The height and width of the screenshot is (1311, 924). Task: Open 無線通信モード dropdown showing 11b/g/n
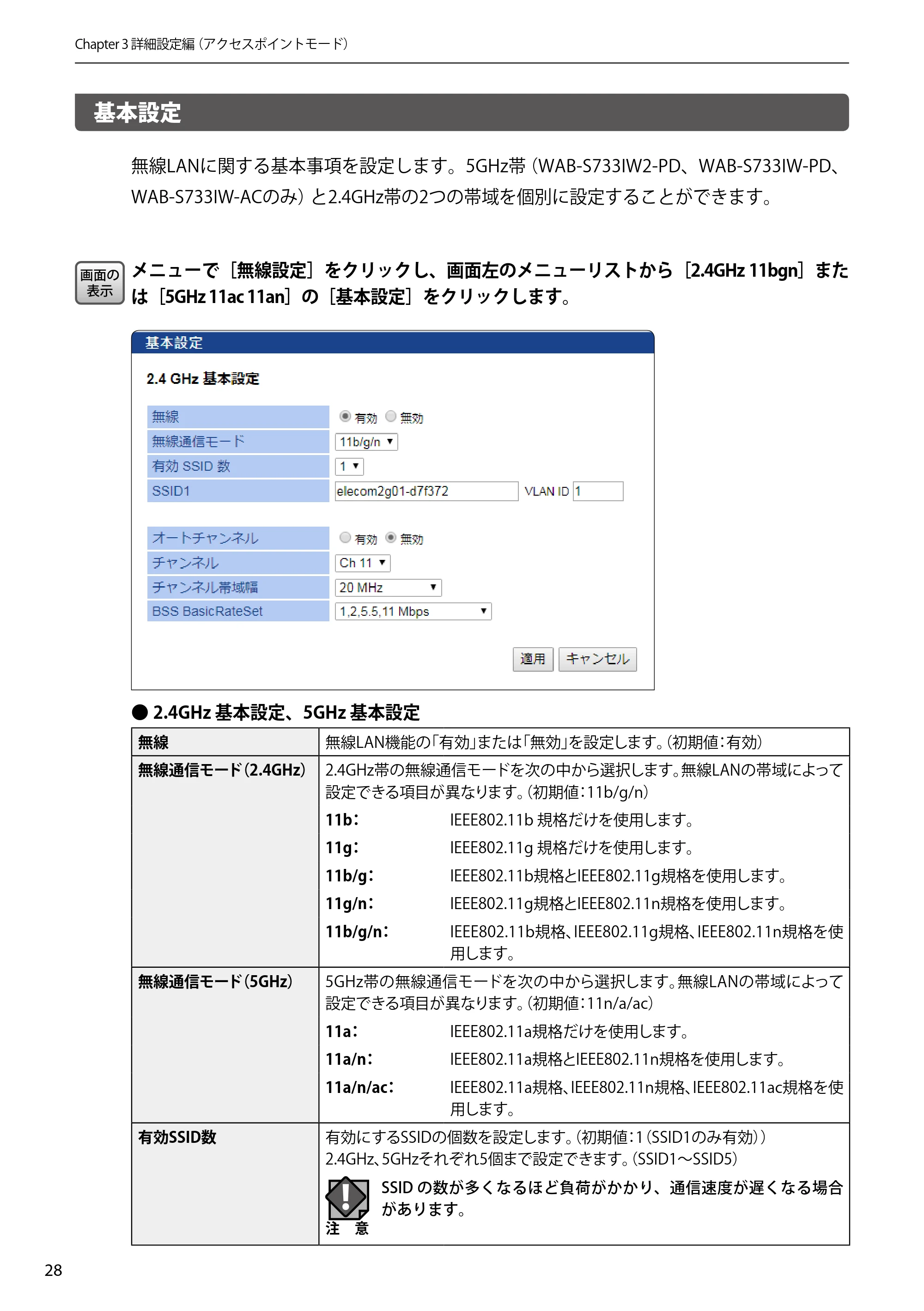coord(366,442)
